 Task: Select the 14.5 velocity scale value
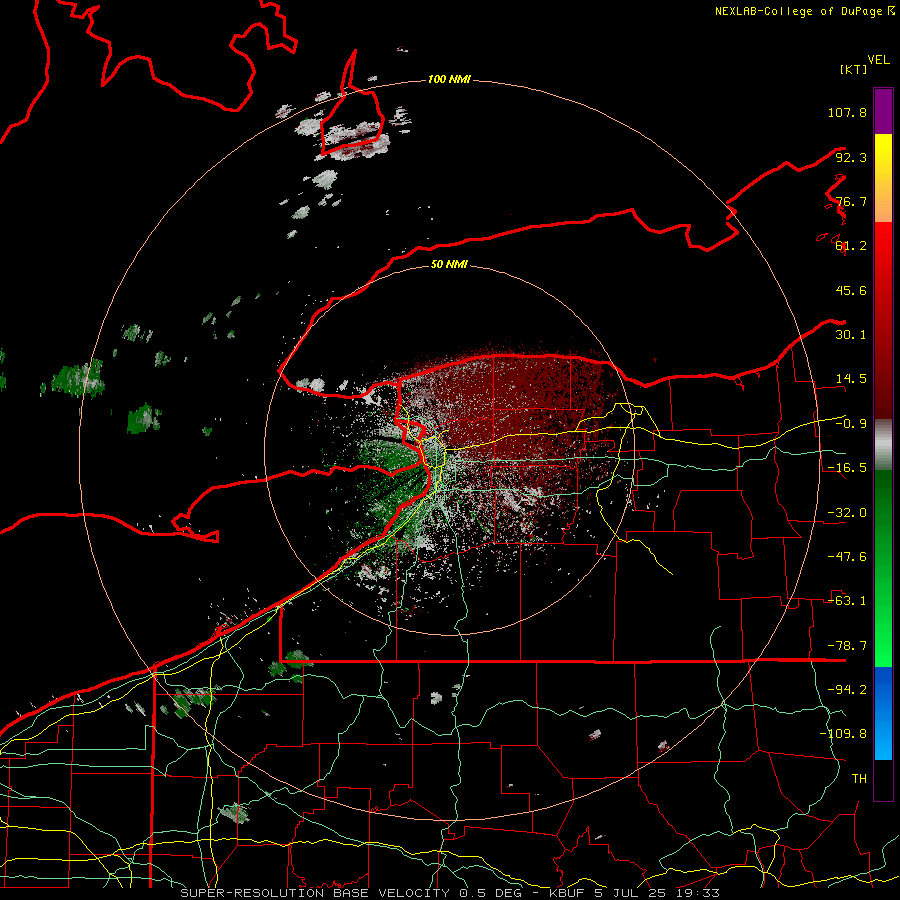(x=851, y=379)
